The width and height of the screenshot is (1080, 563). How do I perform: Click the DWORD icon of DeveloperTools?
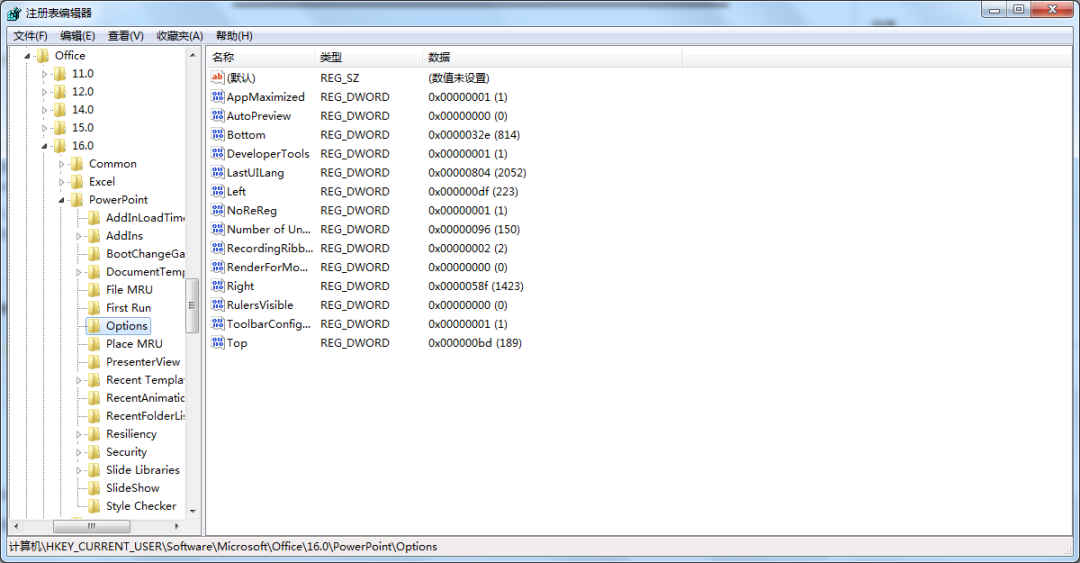click(x=218, y=153)
